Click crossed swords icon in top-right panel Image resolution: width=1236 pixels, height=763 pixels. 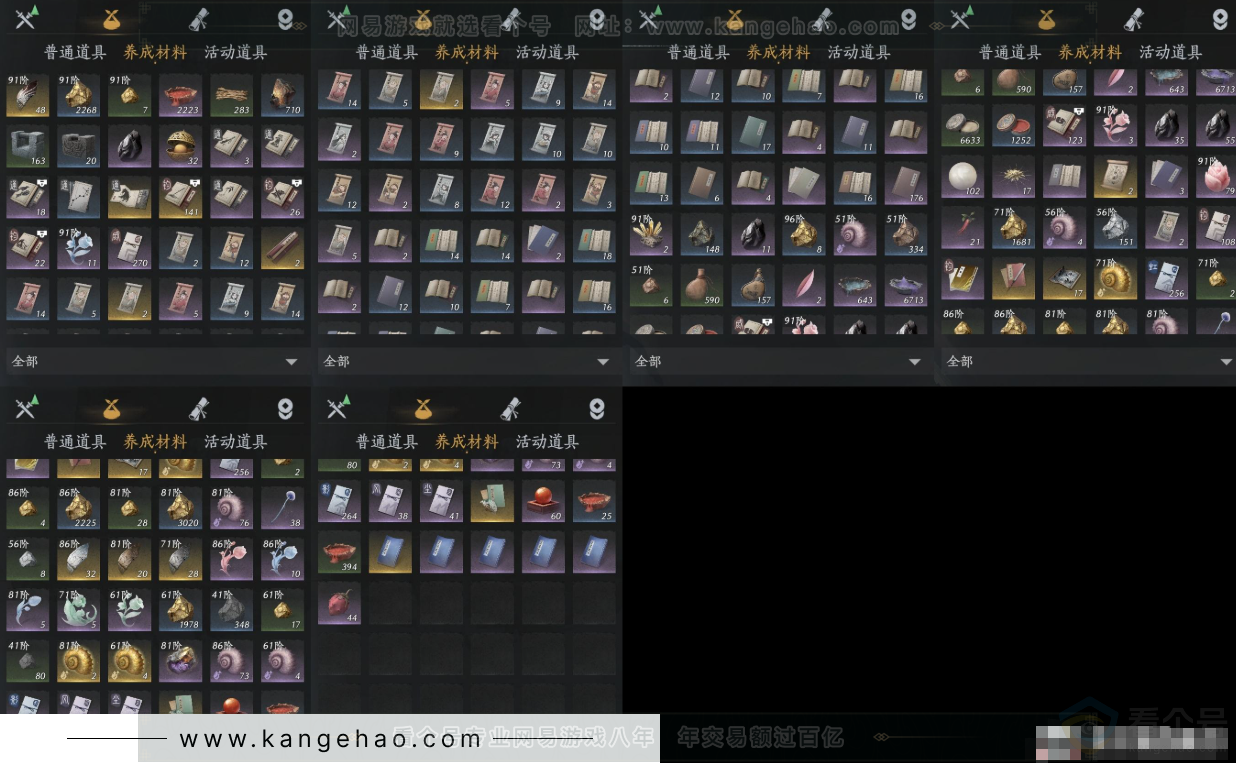(x=960, y=18)
